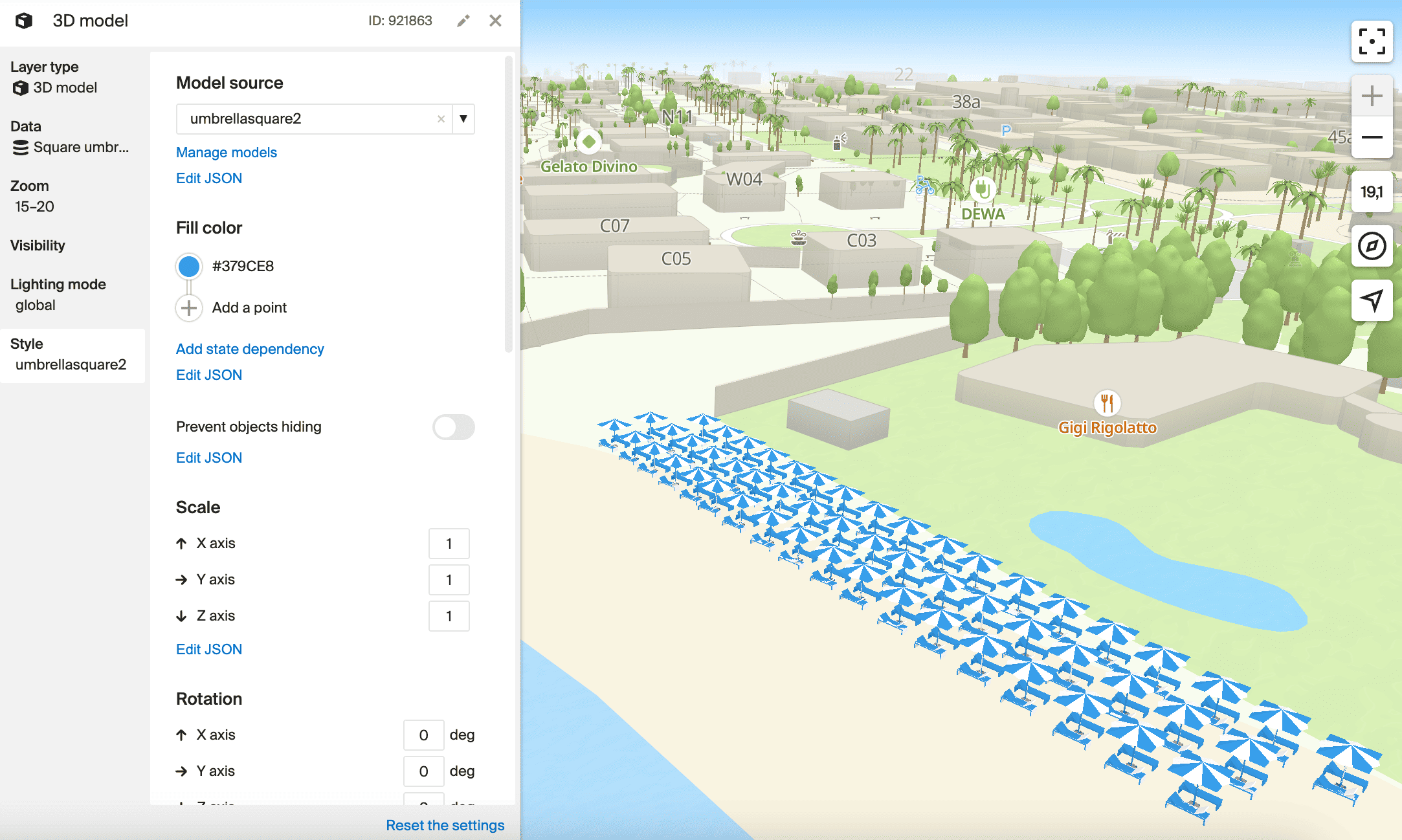Enable Prevent objects hiding
1402x840 pixels.
click(453, 427)
